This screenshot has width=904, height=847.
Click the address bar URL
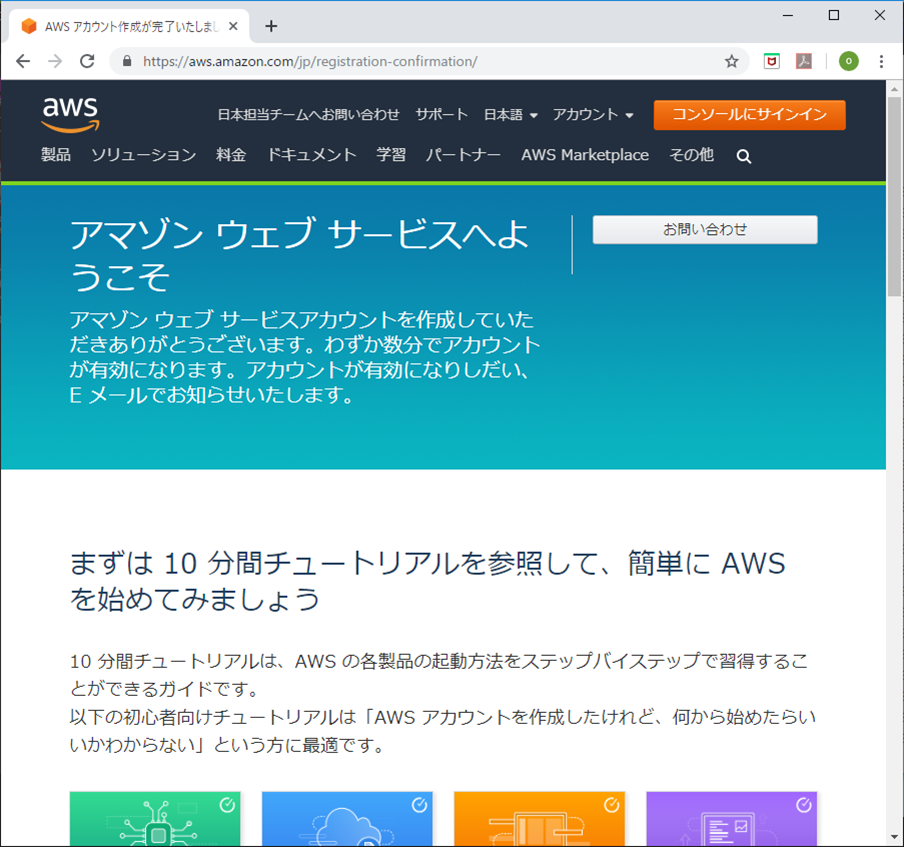coord(310,61)
